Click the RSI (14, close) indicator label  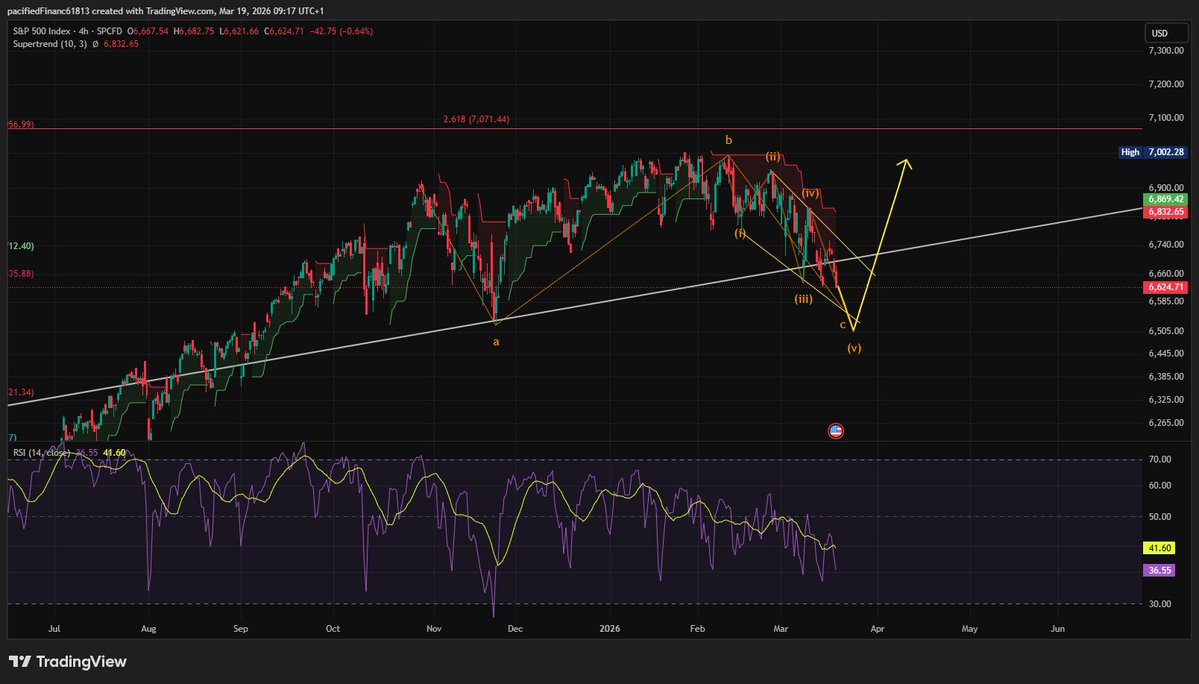coord(41,452)
